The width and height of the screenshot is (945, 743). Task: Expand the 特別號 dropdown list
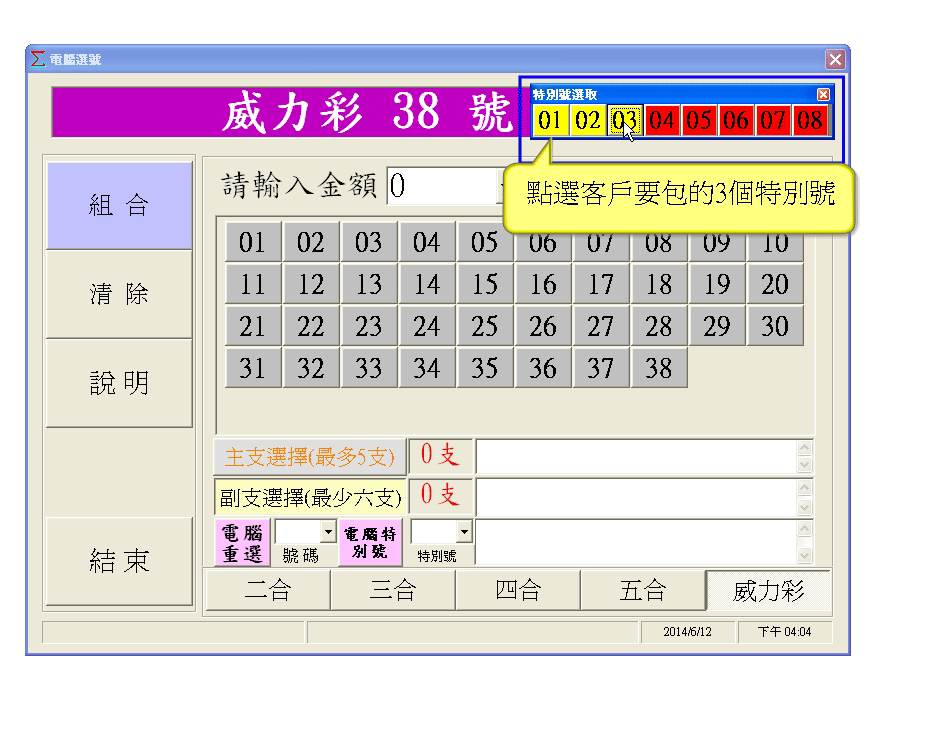pyautogui.click(x=463, y=532)
